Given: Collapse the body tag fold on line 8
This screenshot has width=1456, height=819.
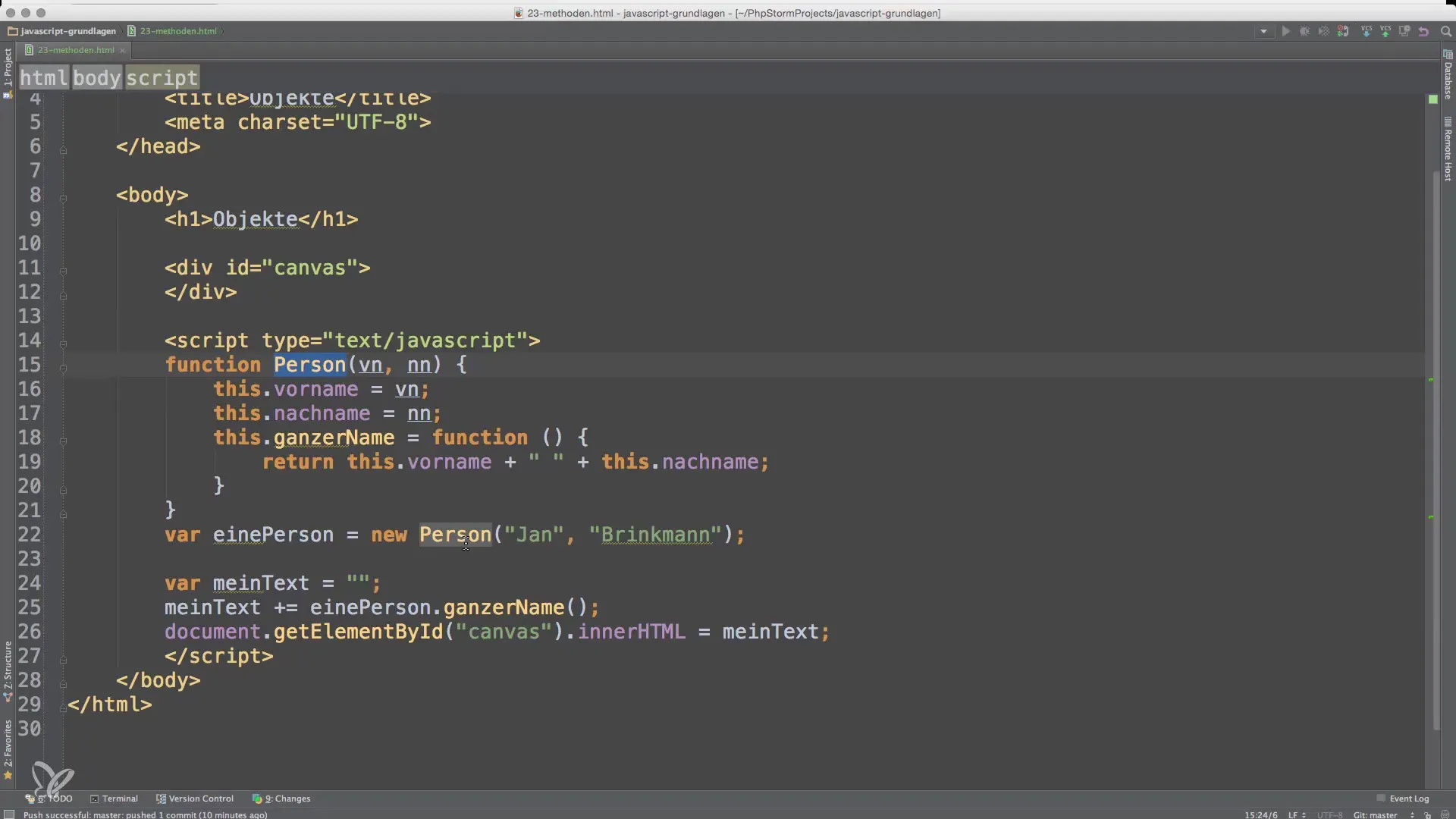Looking at the screenshot, I should pos(64,199).
